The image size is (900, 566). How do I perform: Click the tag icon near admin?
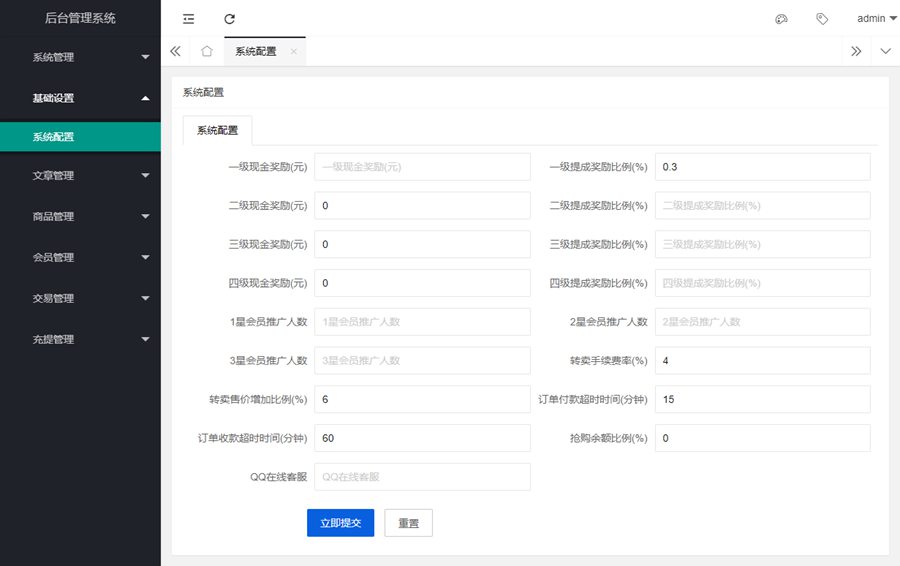(x=822, y=19)
